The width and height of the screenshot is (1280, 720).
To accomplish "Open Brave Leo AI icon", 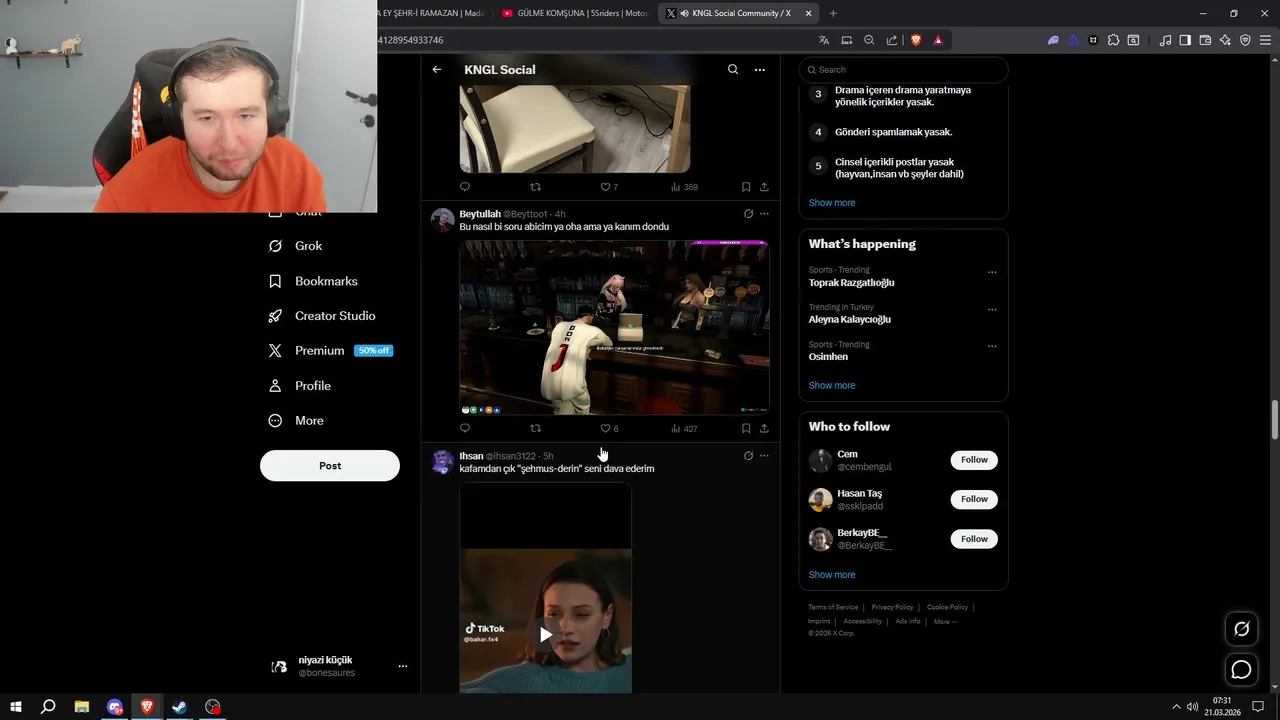I will pos(1225,40).
